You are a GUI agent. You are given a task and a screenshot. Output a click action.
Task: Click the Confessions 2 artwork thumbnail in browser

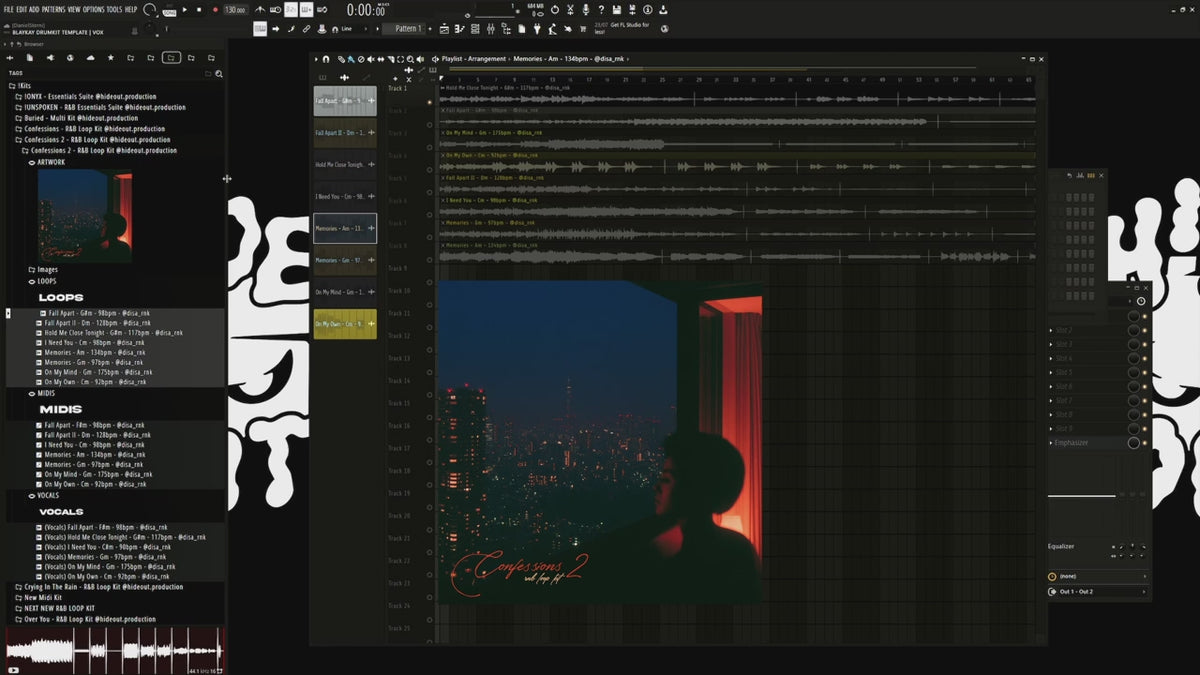click(x=85, y=216)
